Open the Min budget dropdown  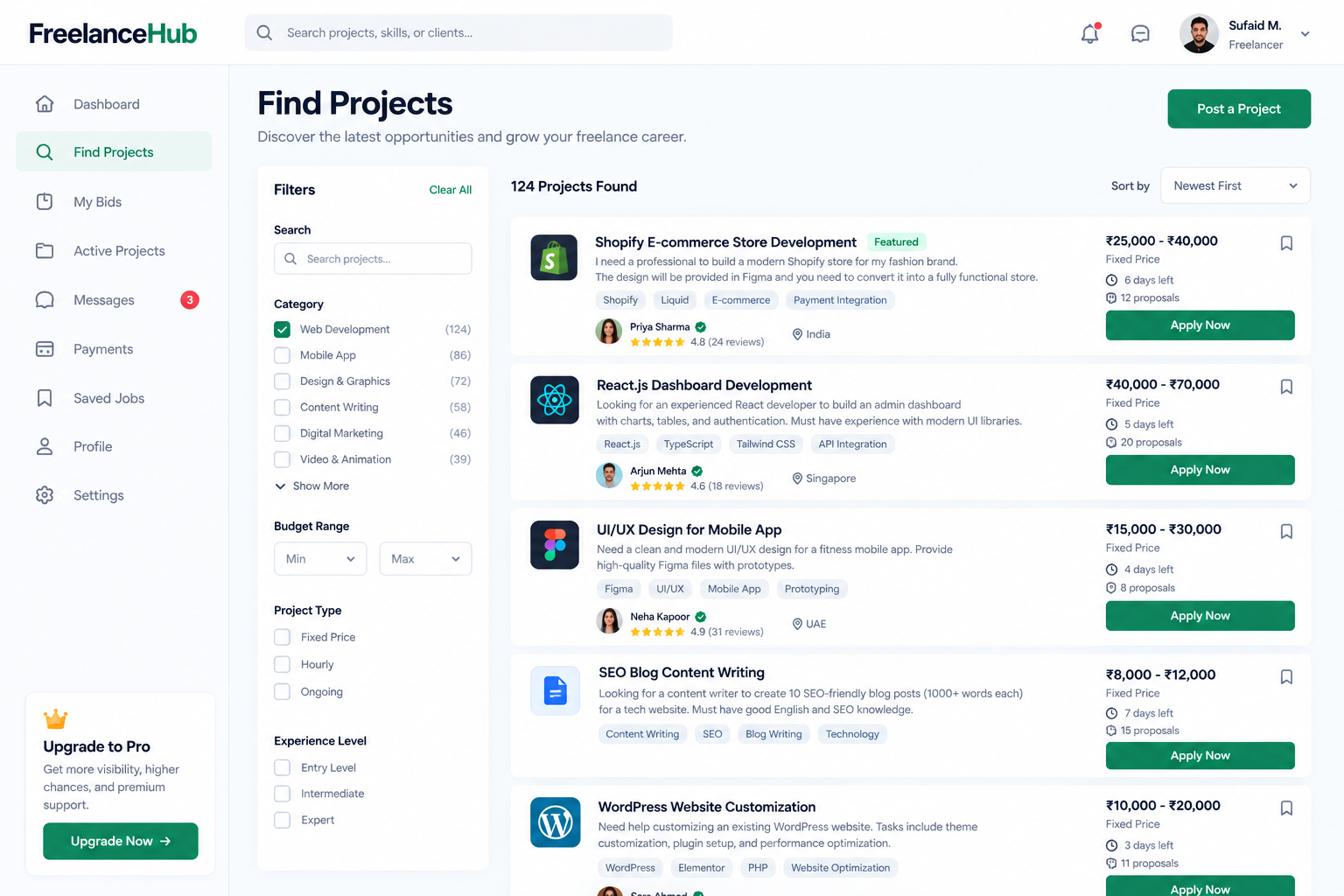(320, 559)
